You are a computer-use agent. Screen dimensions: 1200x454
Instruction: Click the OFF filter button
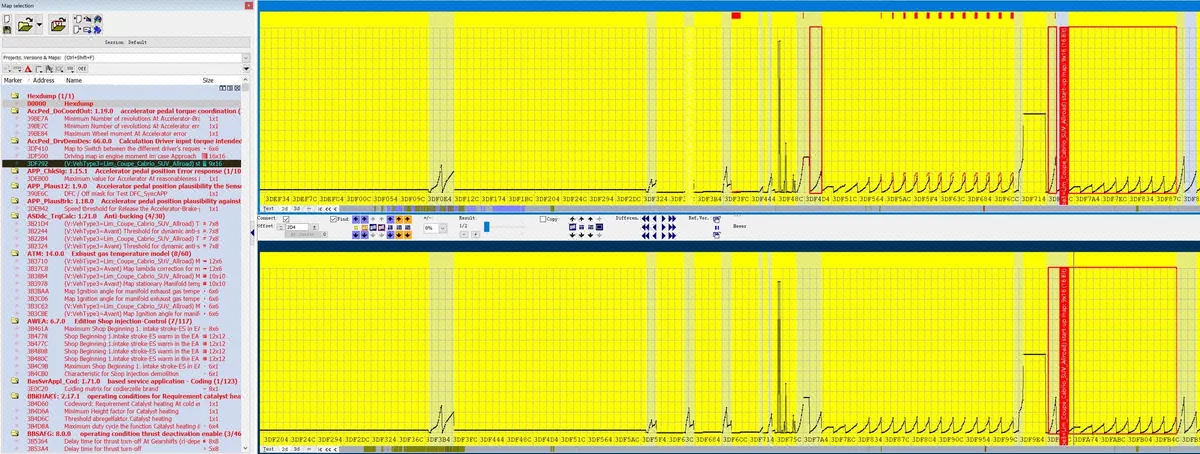pos(82,69)
